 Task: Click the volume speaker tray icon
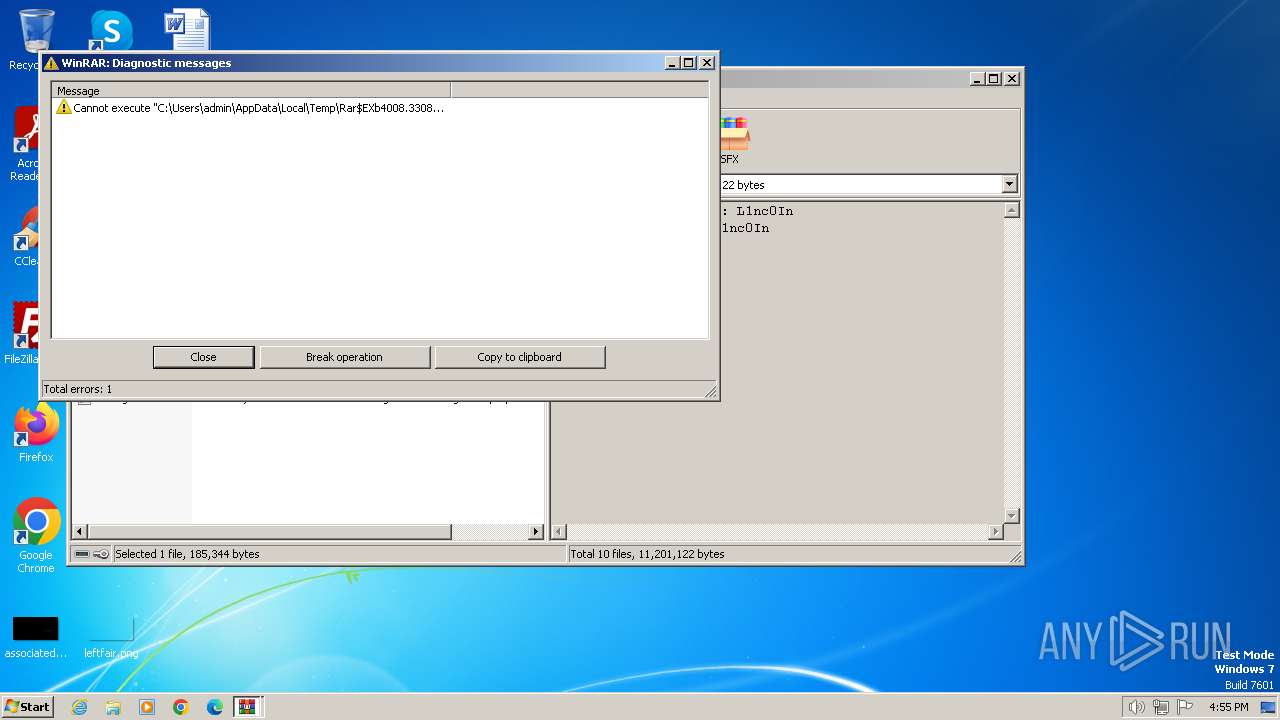[x=1136, y=707]
